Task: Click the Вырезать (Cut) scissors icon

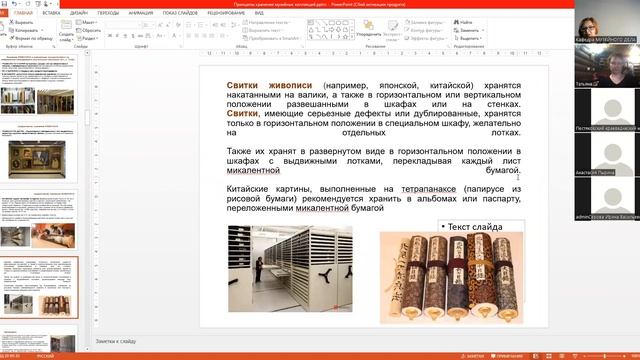Action: 12,22
